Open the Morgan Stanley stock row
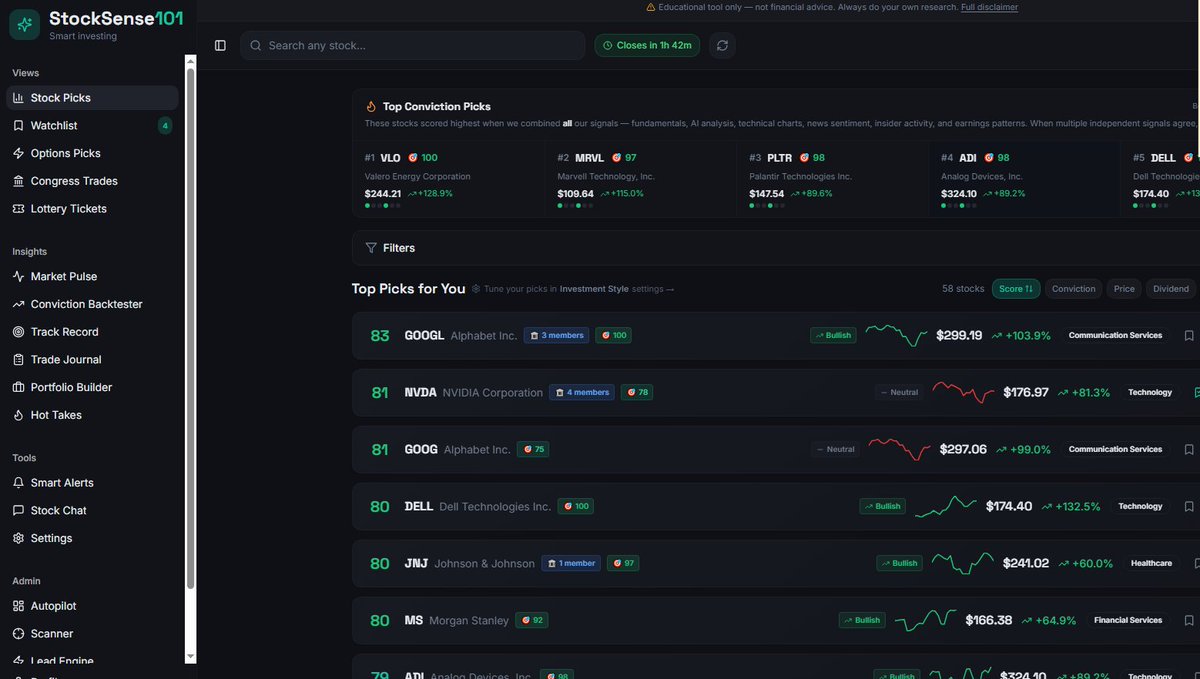 pos(776,621)
